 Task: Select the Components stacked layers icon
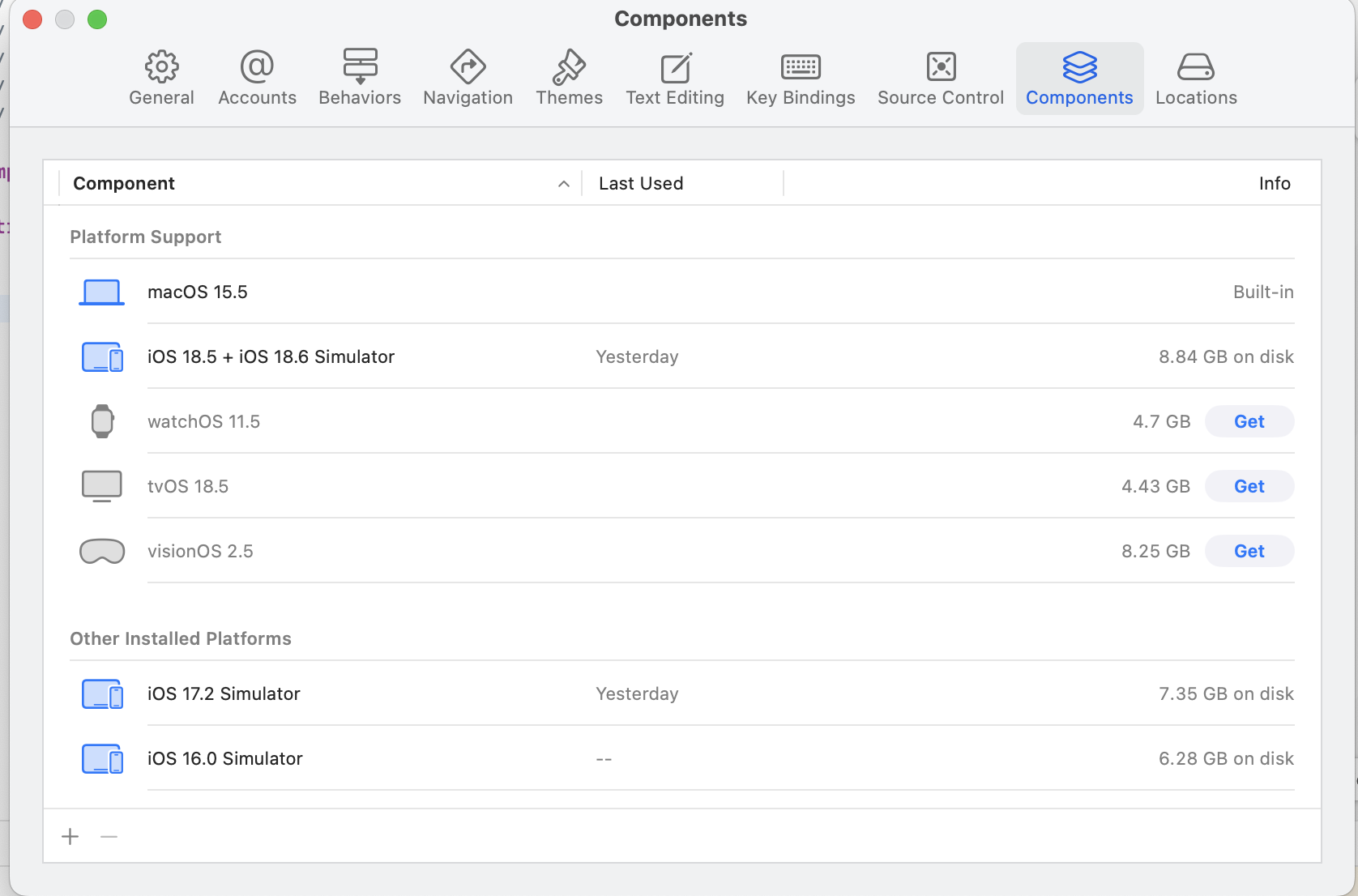[1079, 67]
